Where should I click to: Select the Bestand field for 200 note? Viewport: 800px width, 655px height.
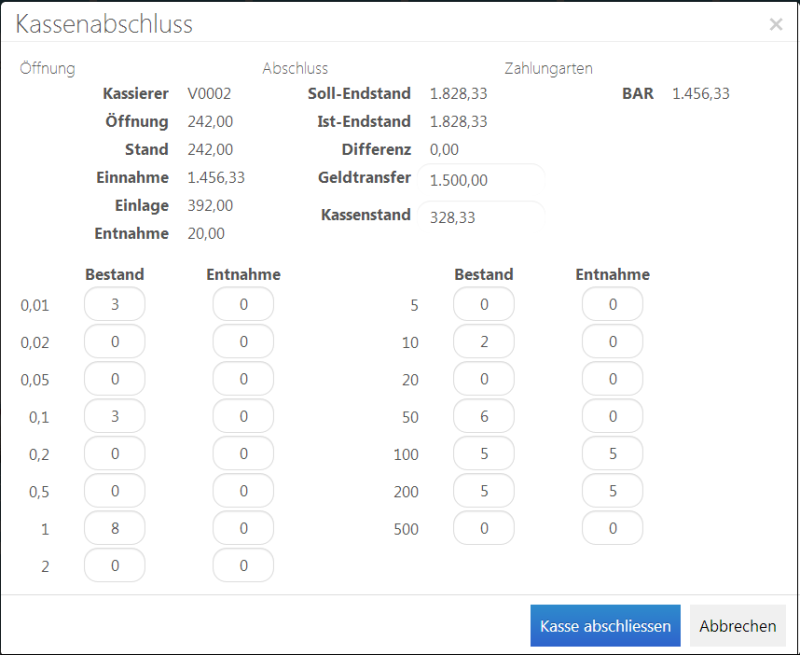coord(484,490)
